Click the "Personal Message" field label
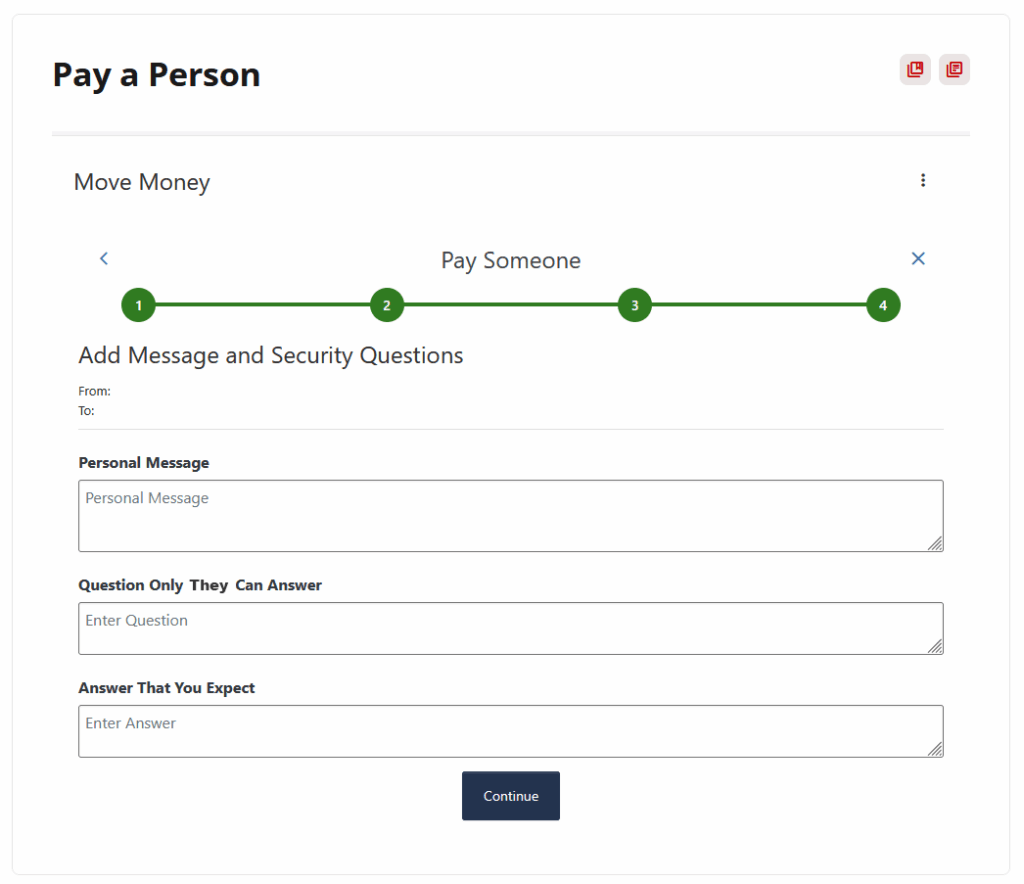Image resolution: width=1024 pixels, height=884 pixels. coord(144,463)
